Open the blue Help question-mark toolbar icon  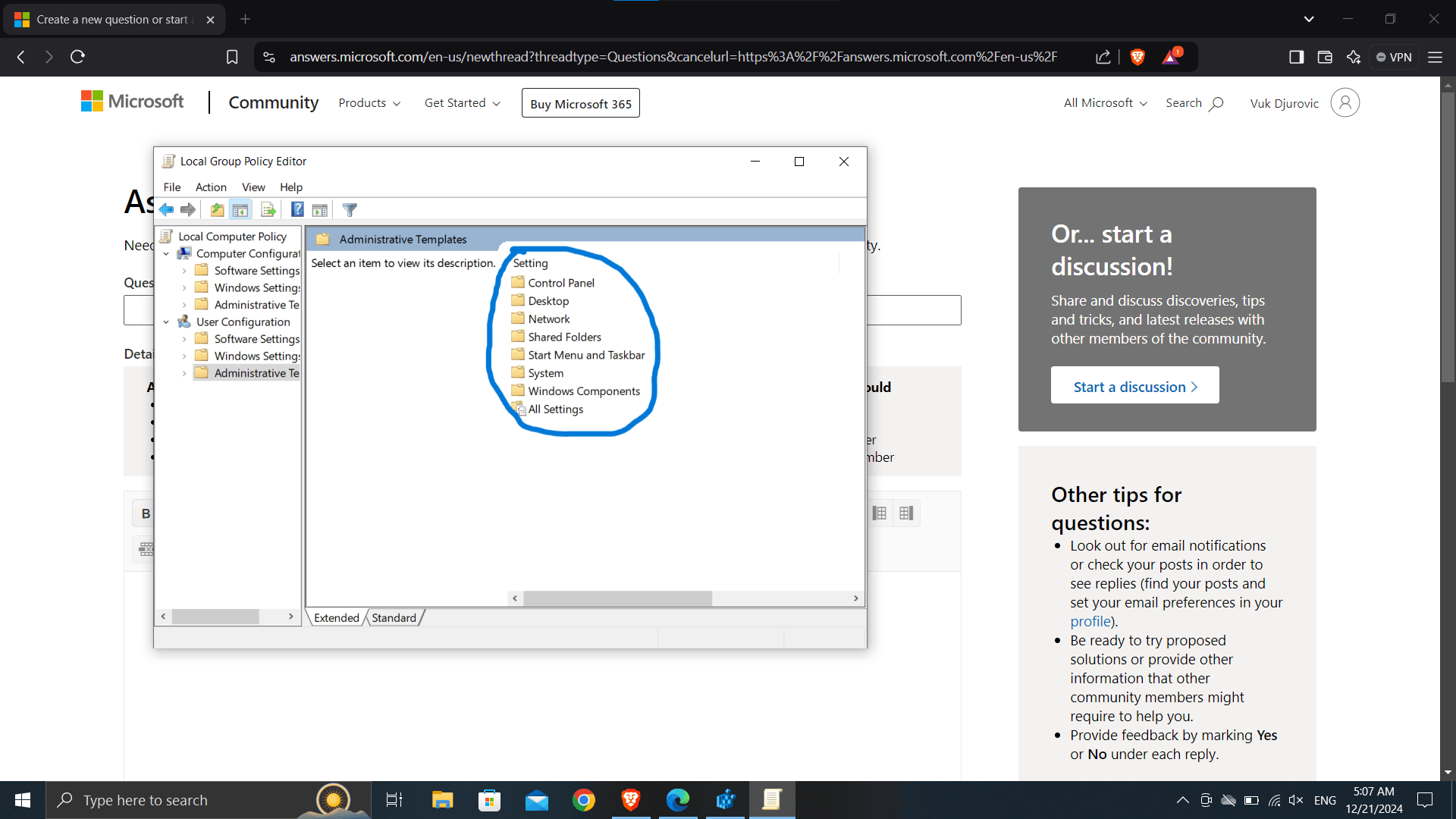click(x=297, y=210)
